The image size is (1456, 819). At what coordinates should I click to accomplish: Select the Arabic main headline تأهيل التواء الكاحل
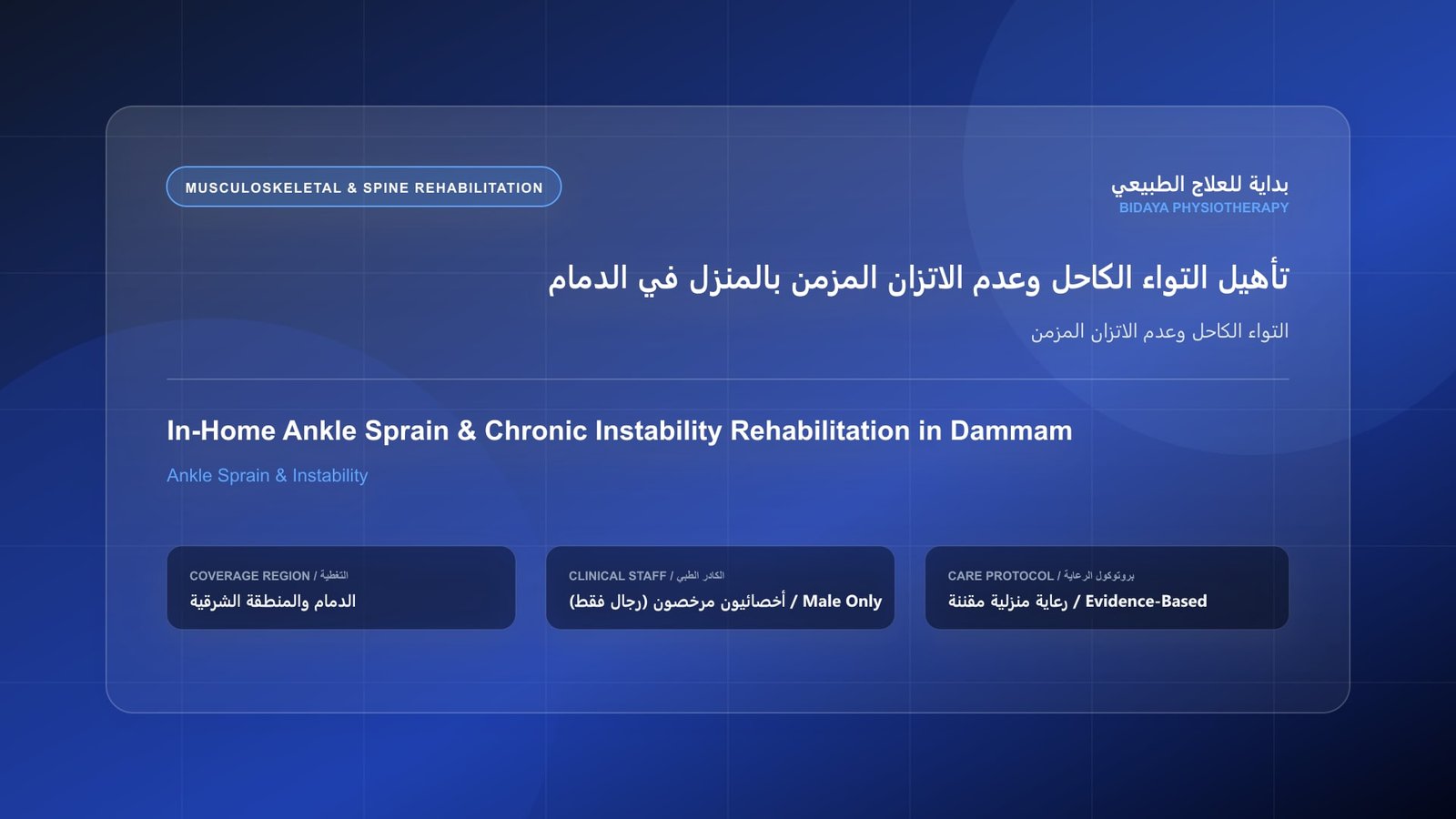click(918, 278)
